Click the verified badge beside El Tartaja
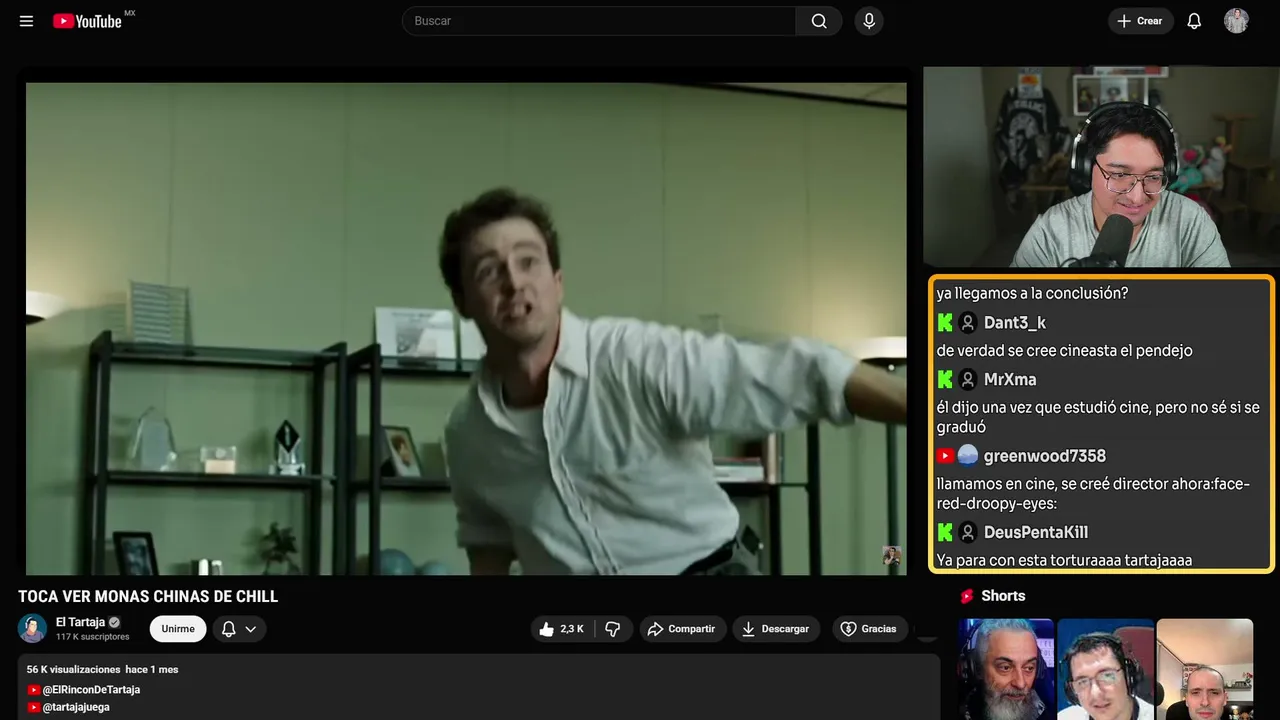The image size is (1280, 720). click(114, 622)
